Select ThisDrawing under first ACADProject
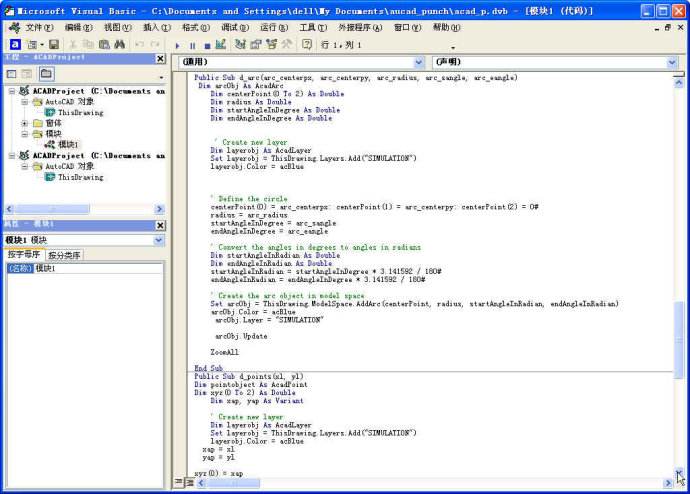690x494 pixels. click(81, 113)
